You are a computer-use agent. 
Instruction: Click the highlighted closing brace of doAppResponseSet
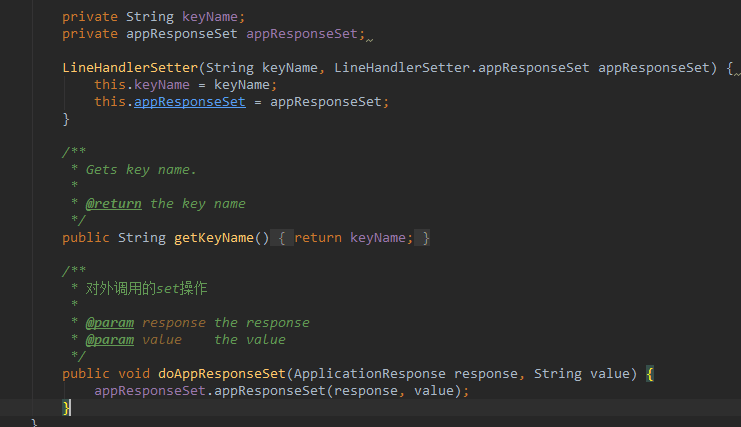click(67, 407)
